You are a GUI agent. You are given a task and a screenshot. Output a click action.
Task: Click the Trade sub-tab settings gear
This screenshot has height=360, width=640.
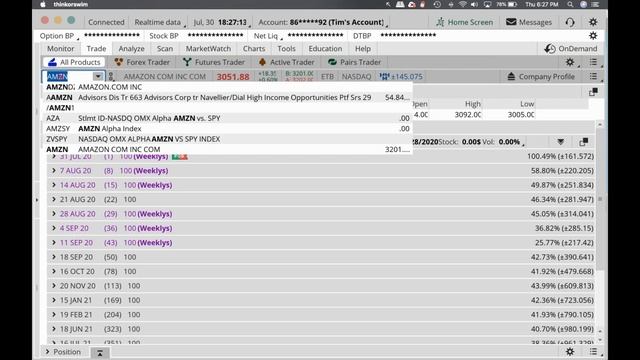[x=570, y=62]
